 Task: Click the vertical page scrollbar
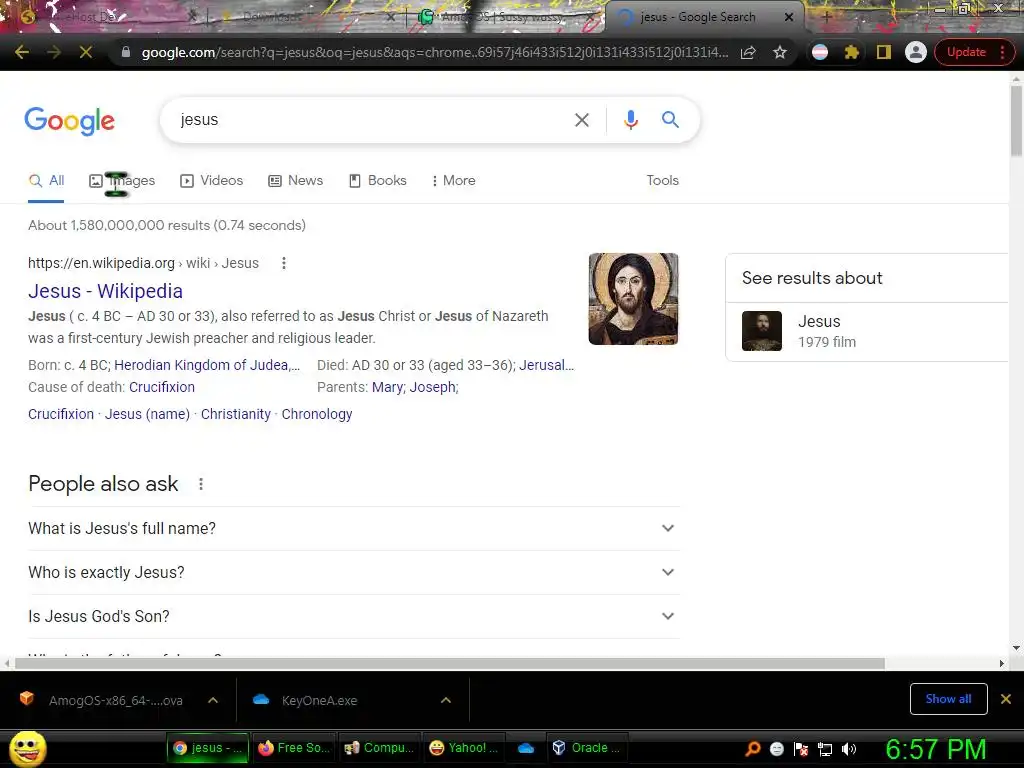1016,121
